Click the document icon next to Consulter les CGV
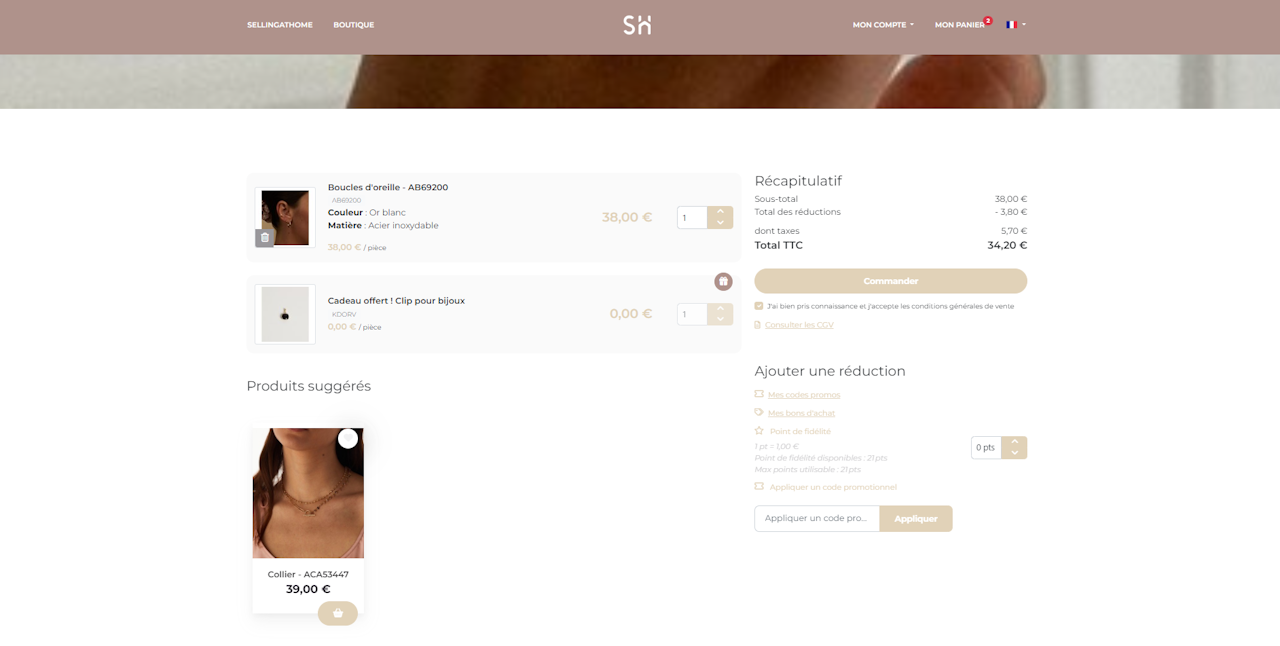The width and height of the screenshot is (1280, 646). [x=758, y=325]
